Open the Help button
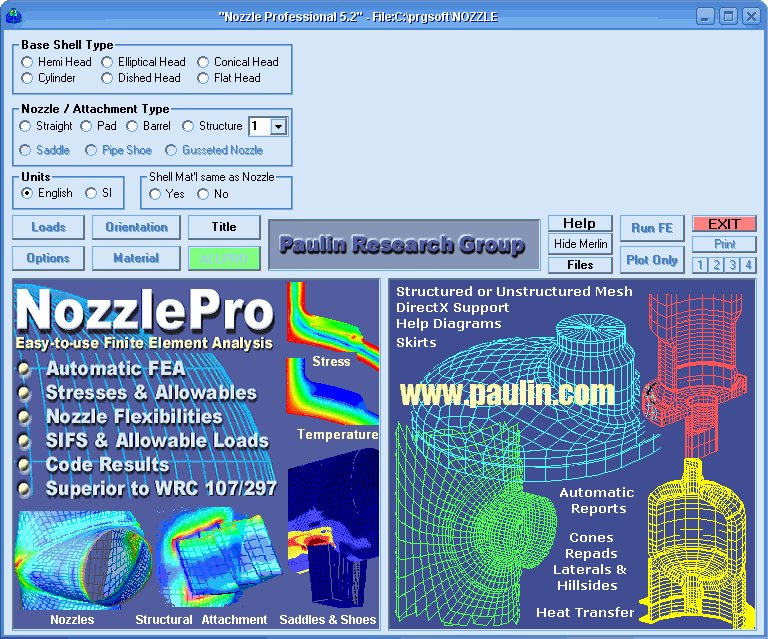Screen dimensions: 768x639 pyautogui.click(x=580, y=223)
